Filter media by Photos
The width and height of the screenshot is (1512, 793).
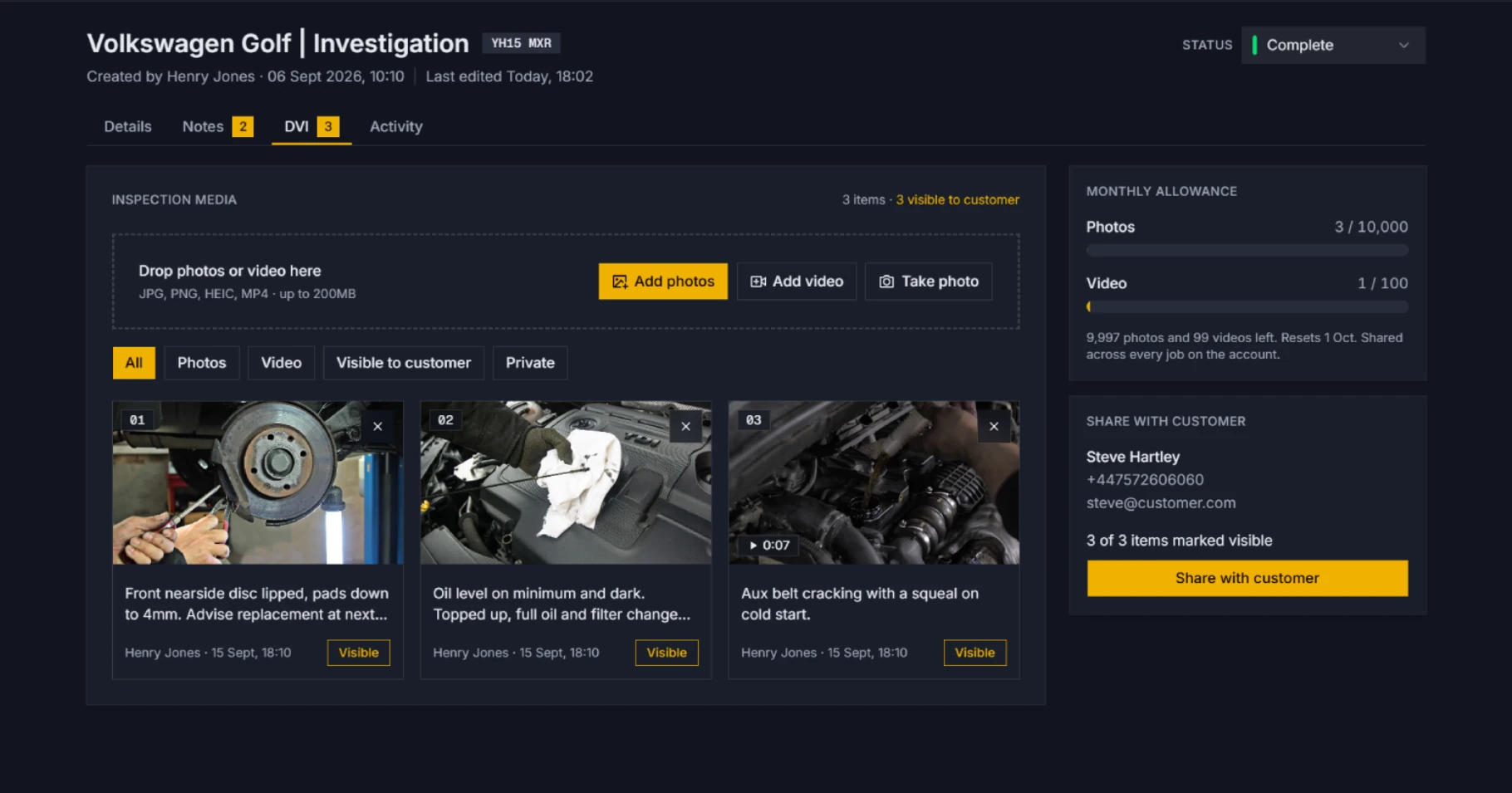tap(202, 363)
